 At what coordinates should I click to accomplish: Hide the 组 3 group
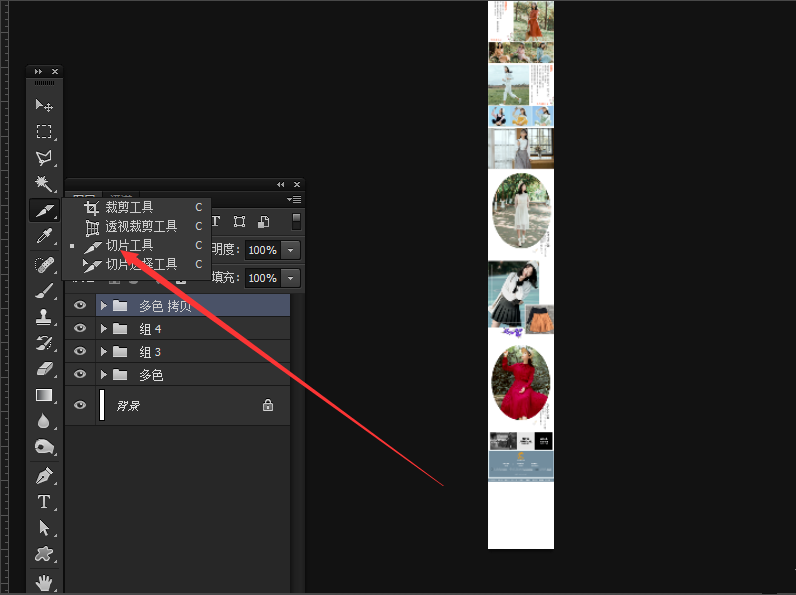click(x=80, y=351)
